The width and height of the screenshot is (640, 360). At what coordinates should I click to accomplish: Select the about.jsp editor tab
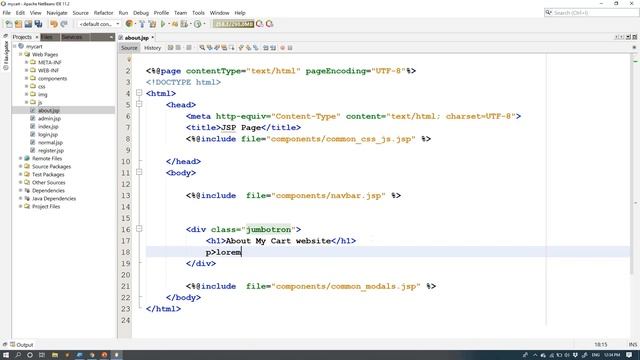coord(136,38)
